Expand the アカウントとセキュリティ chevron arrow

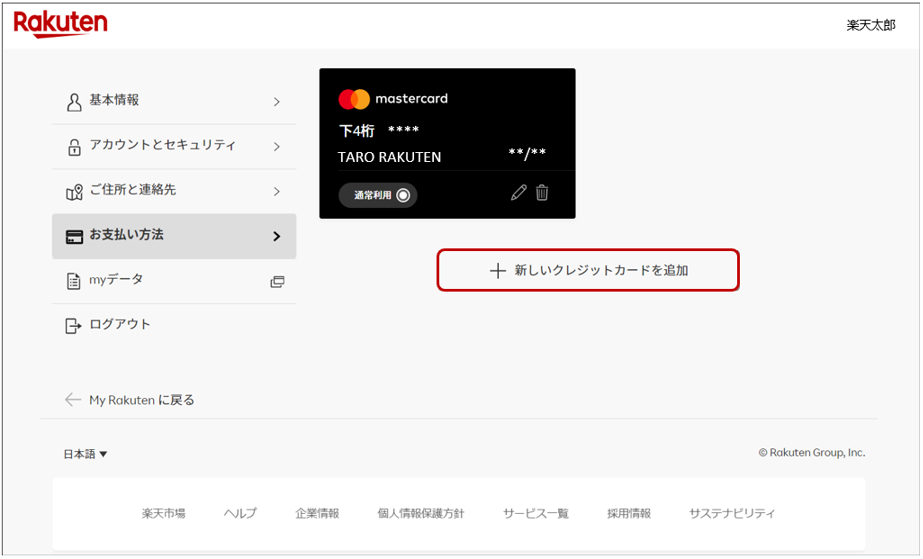pos(277,147)
